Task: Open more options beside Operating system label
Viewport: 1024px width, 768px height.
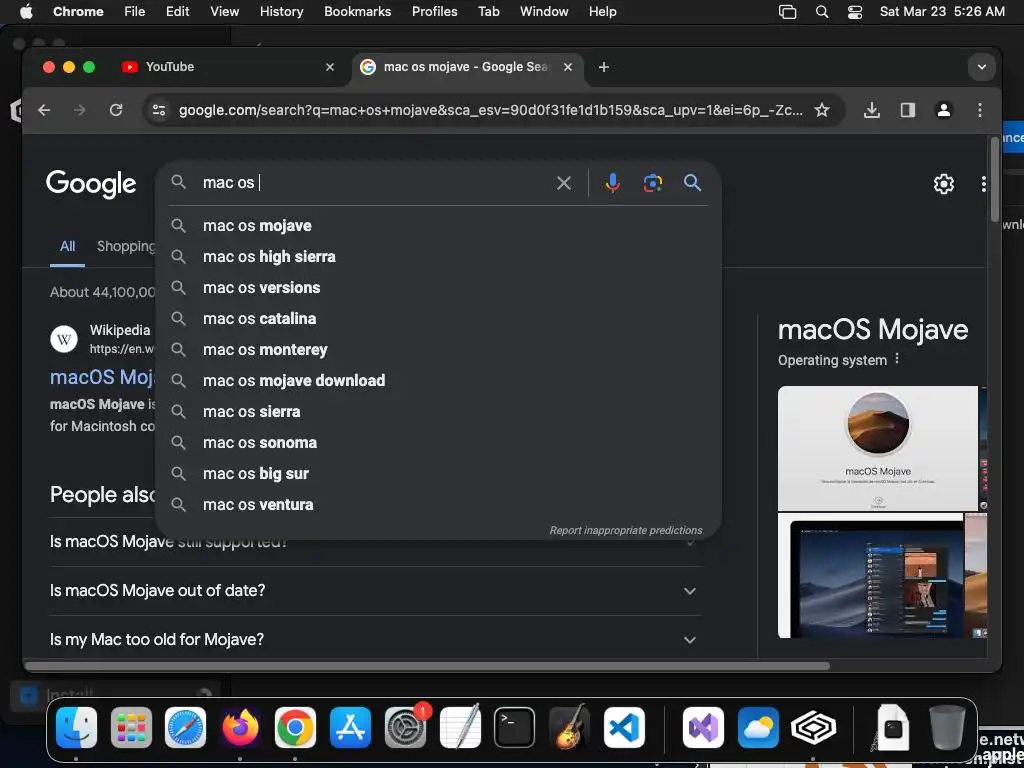Action: coord(897,359)
